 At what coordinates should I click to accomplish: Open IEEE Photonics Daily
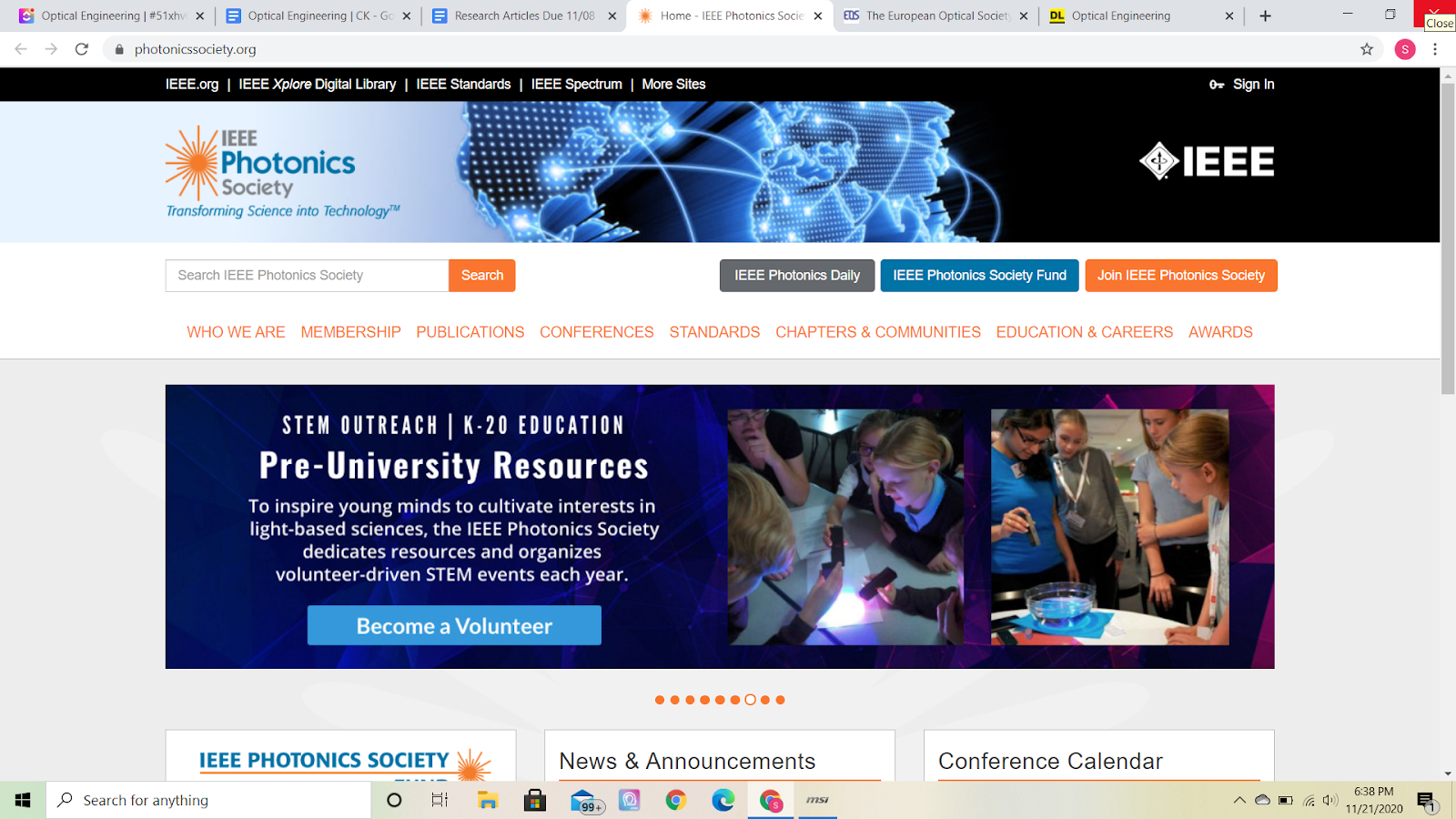797,276
